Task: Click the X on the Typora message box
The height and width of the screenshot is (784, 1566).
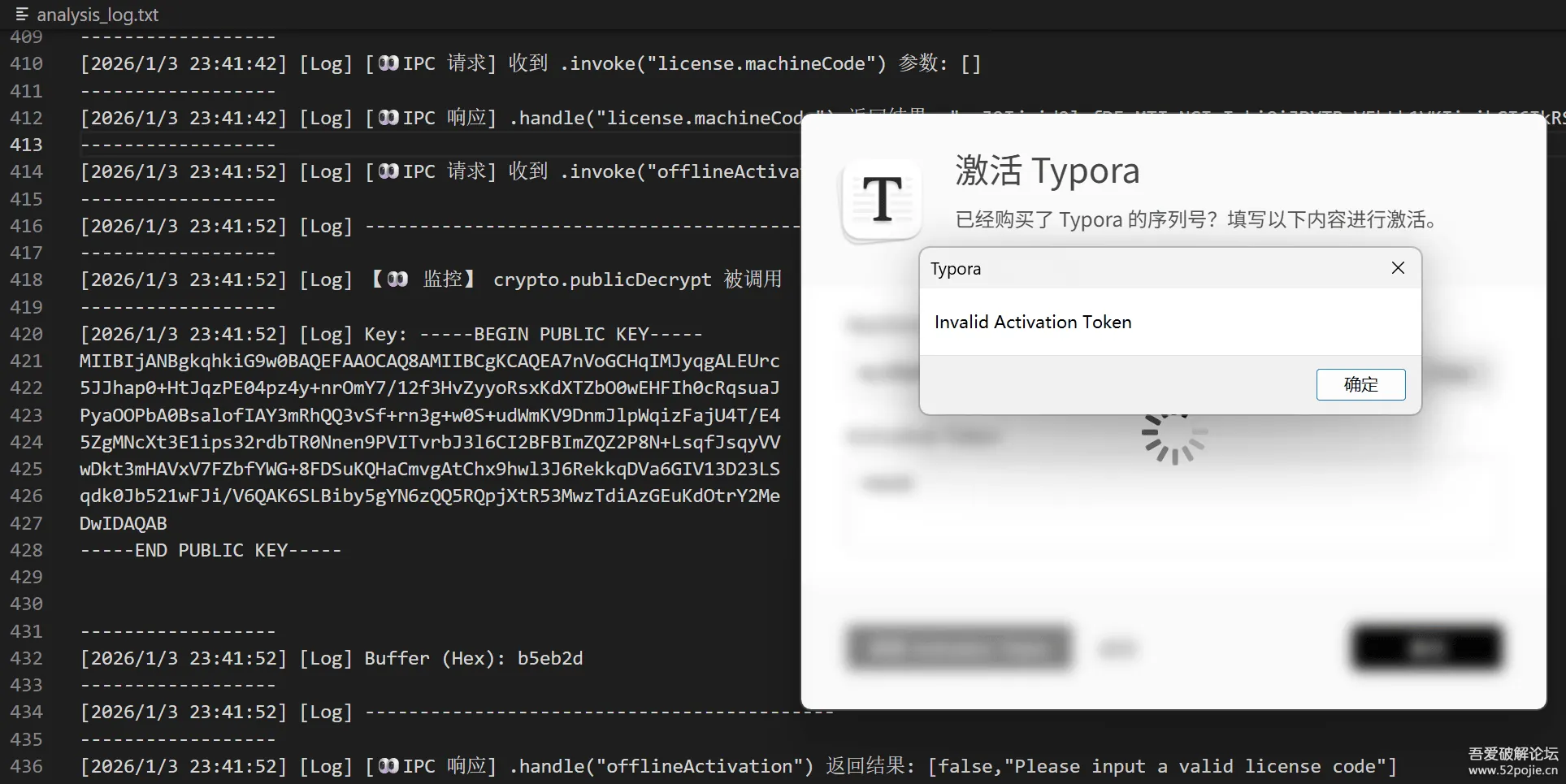Action: pyautogui.click(x=1398, y=268)
